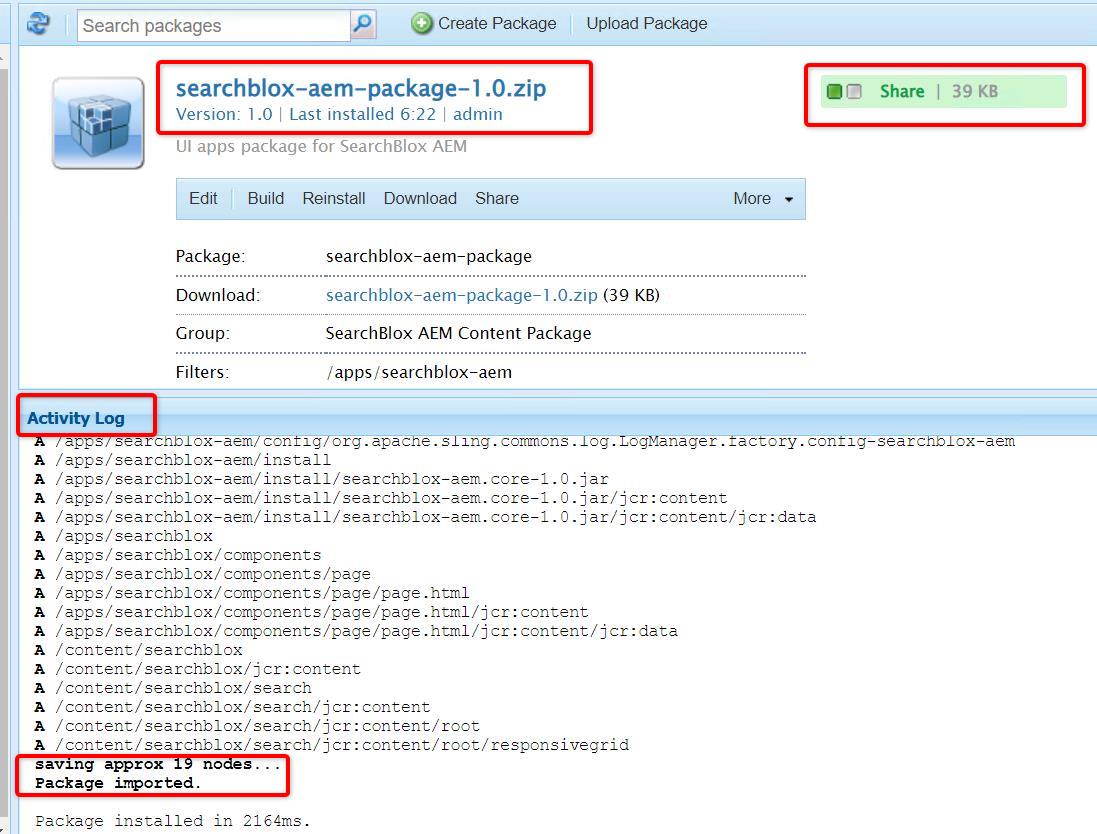Click Reinstall in package toolbar
This screenshot has height=834, width=1097.
[x=334, y=199]
